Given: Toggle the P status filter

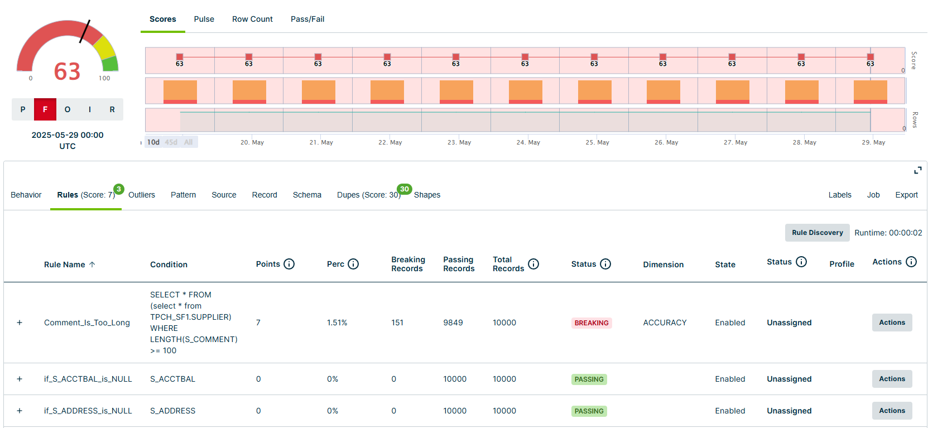Looking at the screenshot, I should coord(23,110).
